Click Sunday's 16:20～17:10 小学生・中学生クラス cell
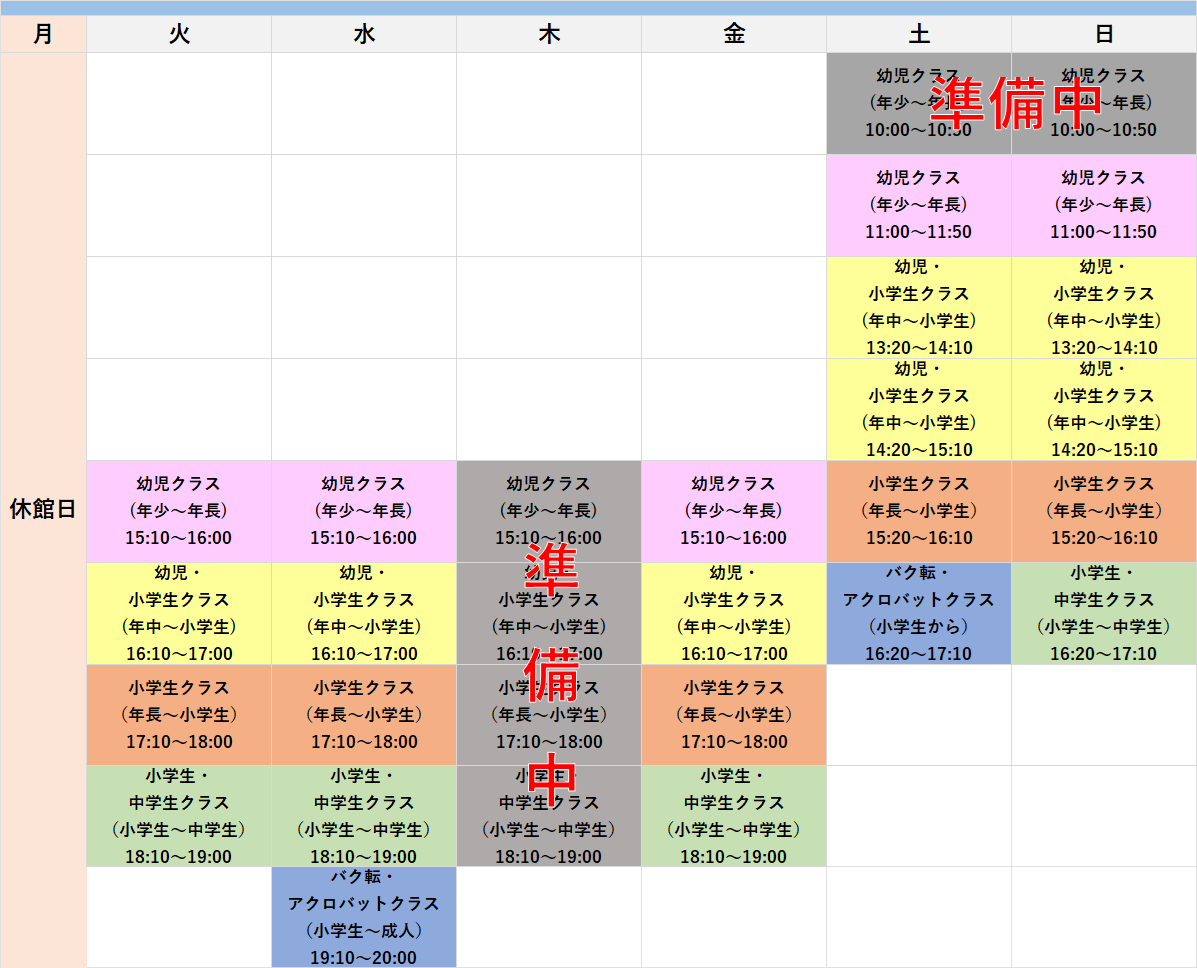The image size is (1197, 968). click(1104, 613)
